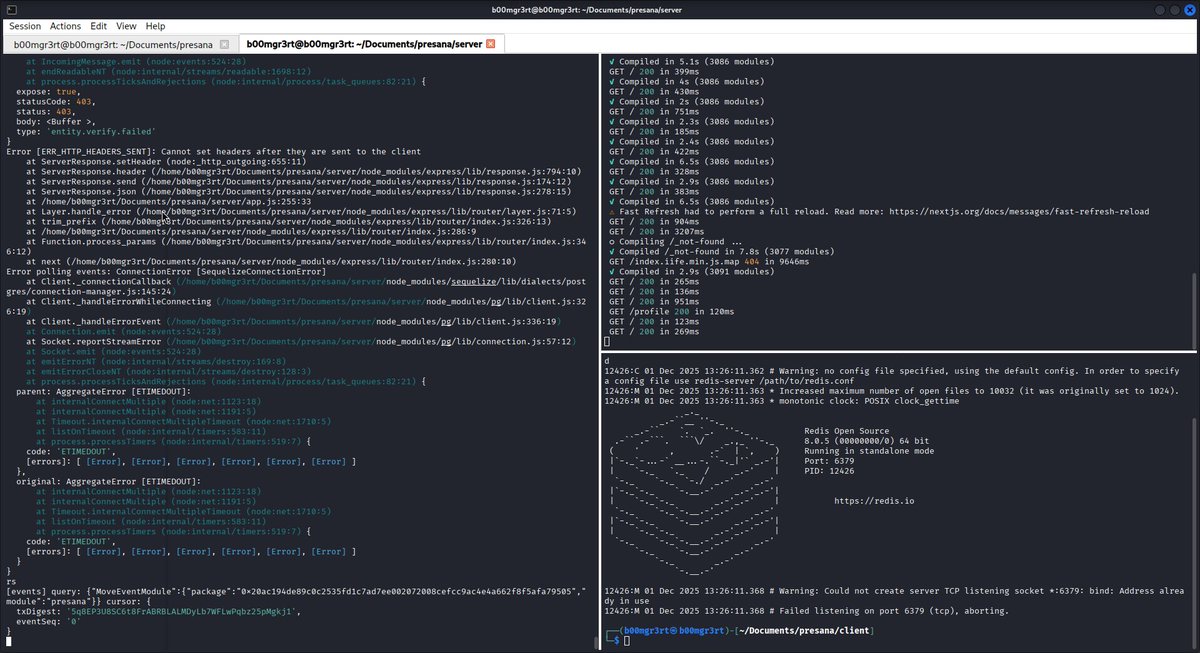Click the 'Port: 6379' text

tap(830, 461)
